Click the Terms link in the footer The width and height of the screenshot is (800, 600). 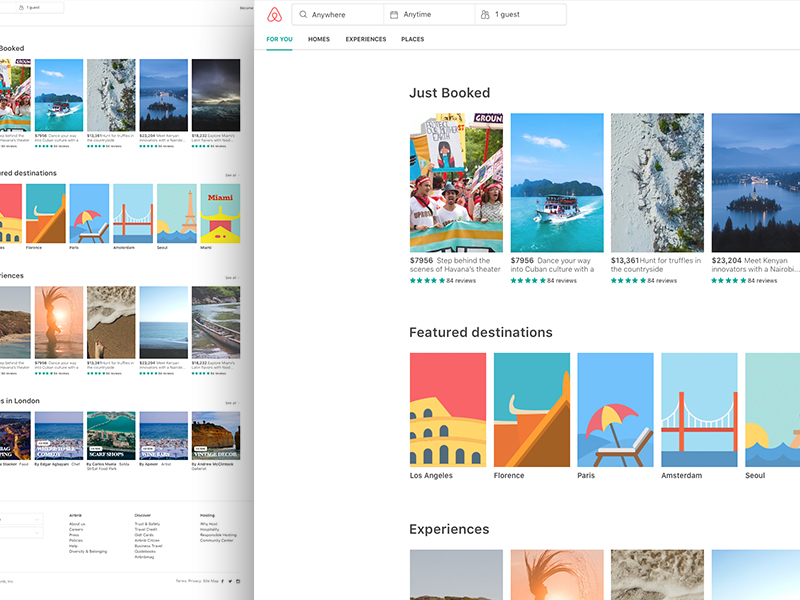coord(181,581)
